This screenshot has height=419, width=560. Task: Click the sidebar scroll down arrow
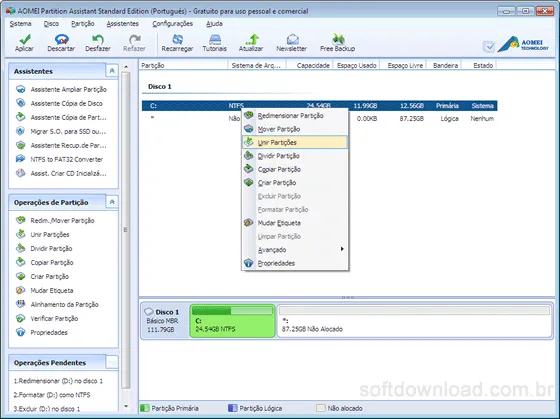pos(126,406)
